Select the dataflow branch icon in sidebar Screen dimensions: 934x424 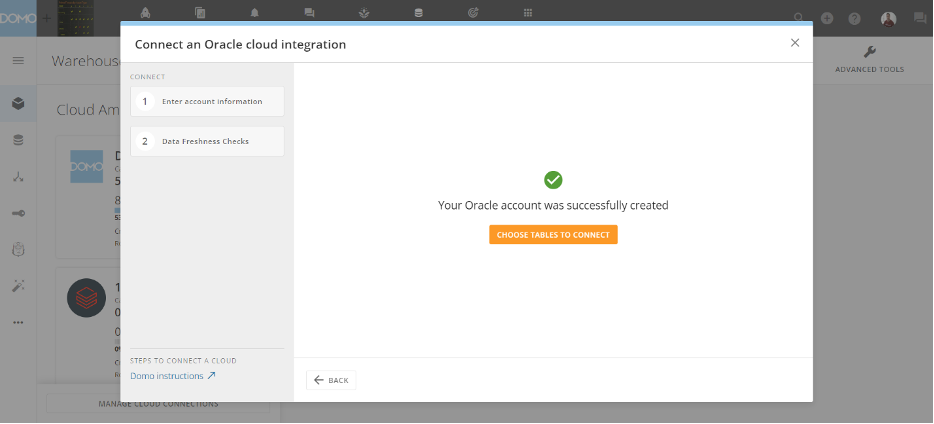(x=18, y=177)
